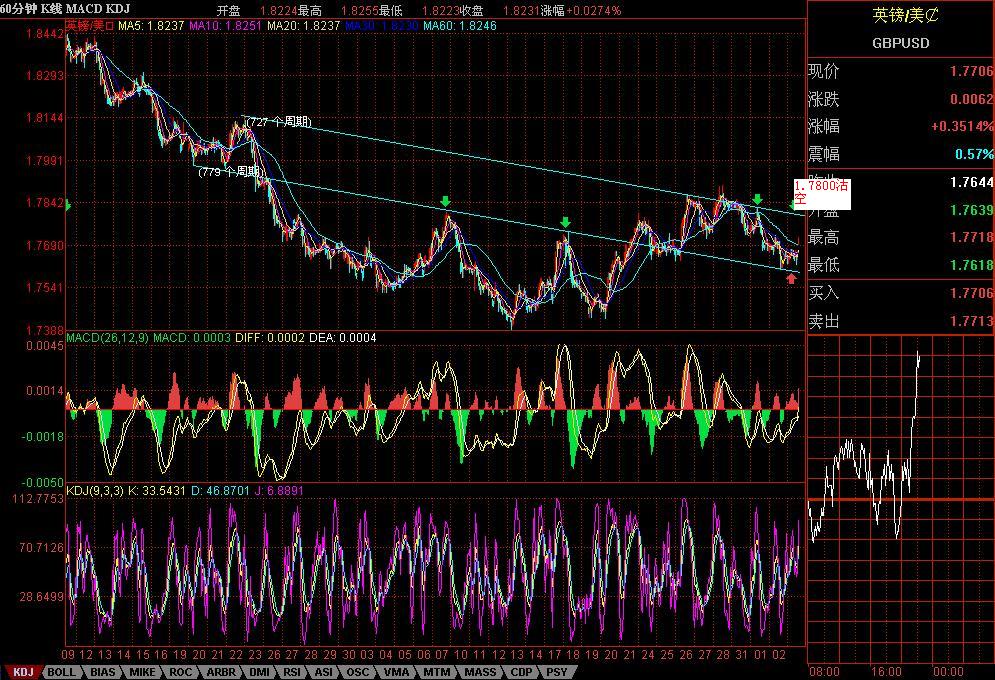Click the small green triangle on left price axis

coord(68,206)
